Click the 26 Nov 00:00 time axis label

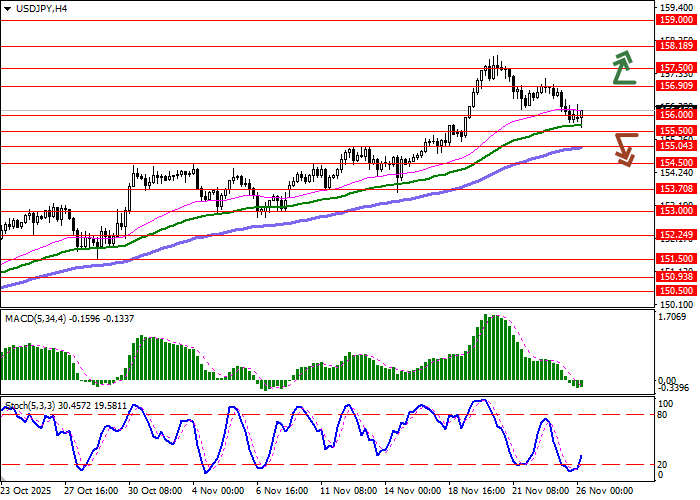coord(605,491)
